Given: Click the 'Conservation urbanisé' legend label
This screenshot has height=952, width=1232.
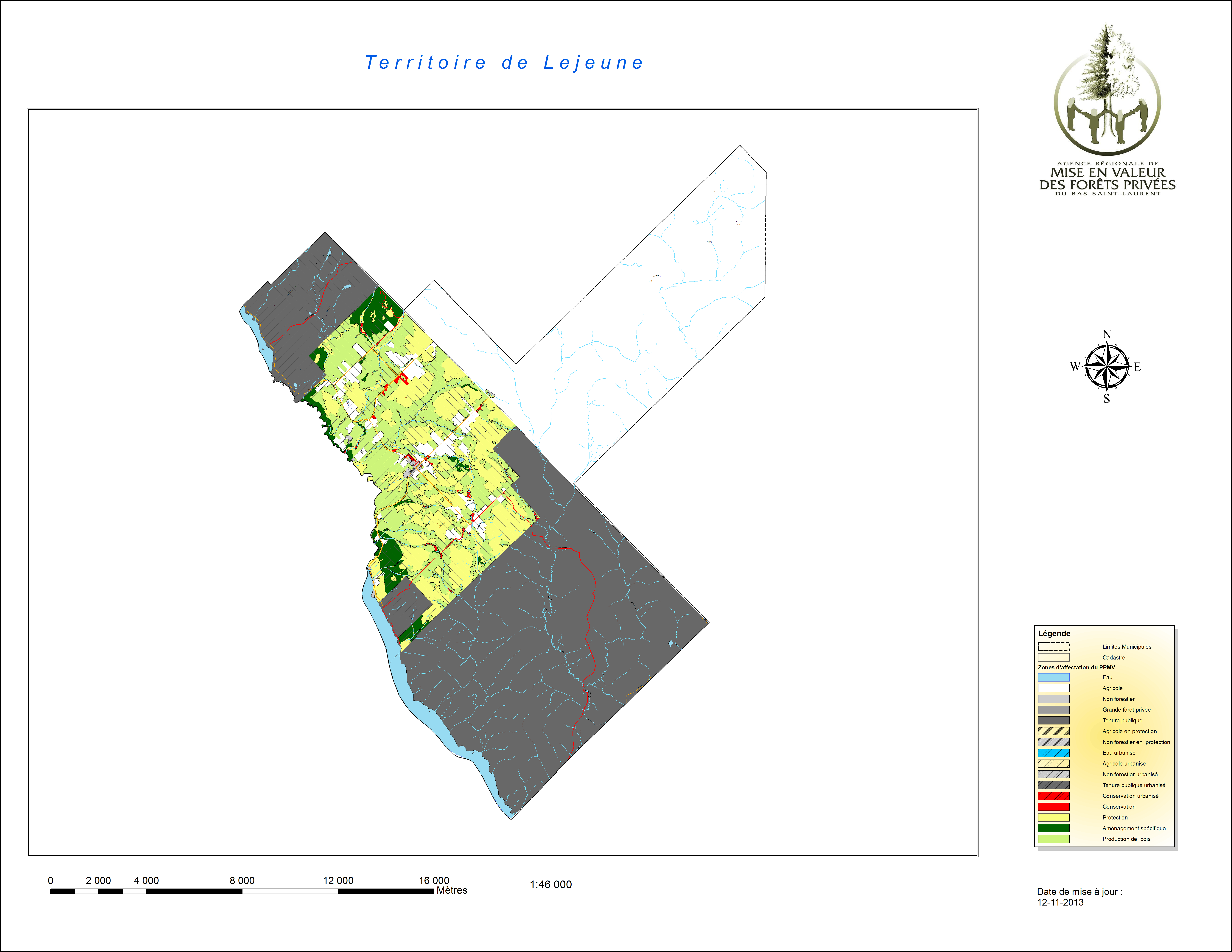Looking at the screenshot, I should point(1130,796).
